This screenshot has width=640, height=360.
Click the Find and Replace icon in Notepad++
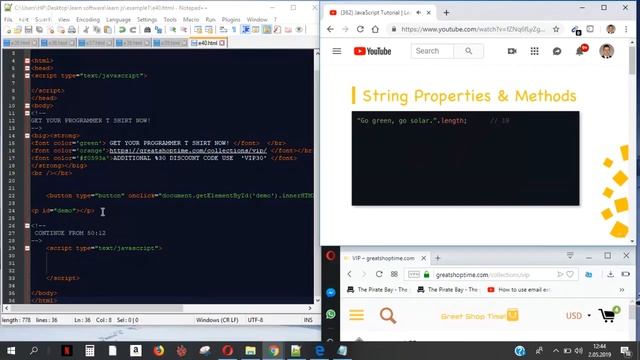[x=158, y=30]
